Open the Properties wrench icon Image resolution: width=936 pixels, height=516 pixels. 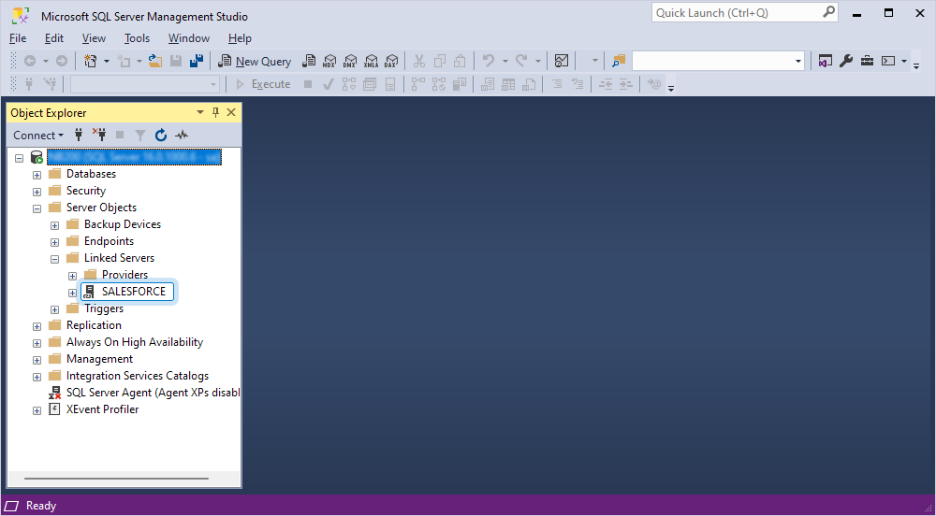(x=846, y=61)
